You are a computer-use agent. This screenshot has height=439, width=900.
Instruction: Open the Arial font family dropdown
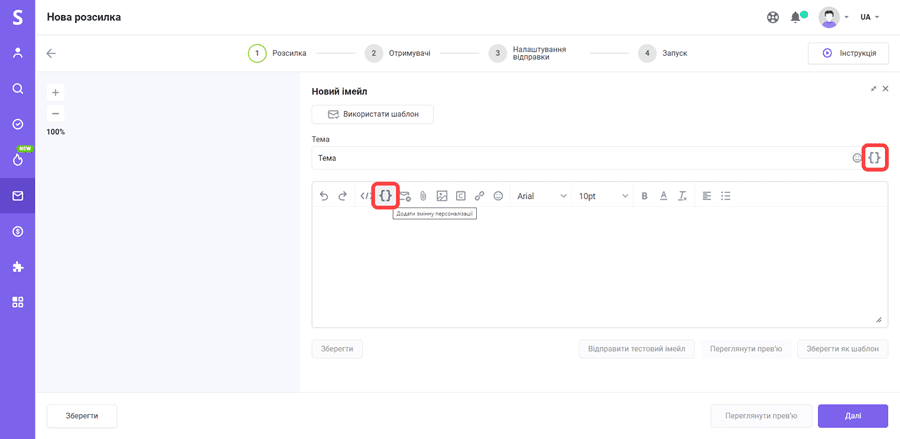pyautogui.click(x=541, y=196)
